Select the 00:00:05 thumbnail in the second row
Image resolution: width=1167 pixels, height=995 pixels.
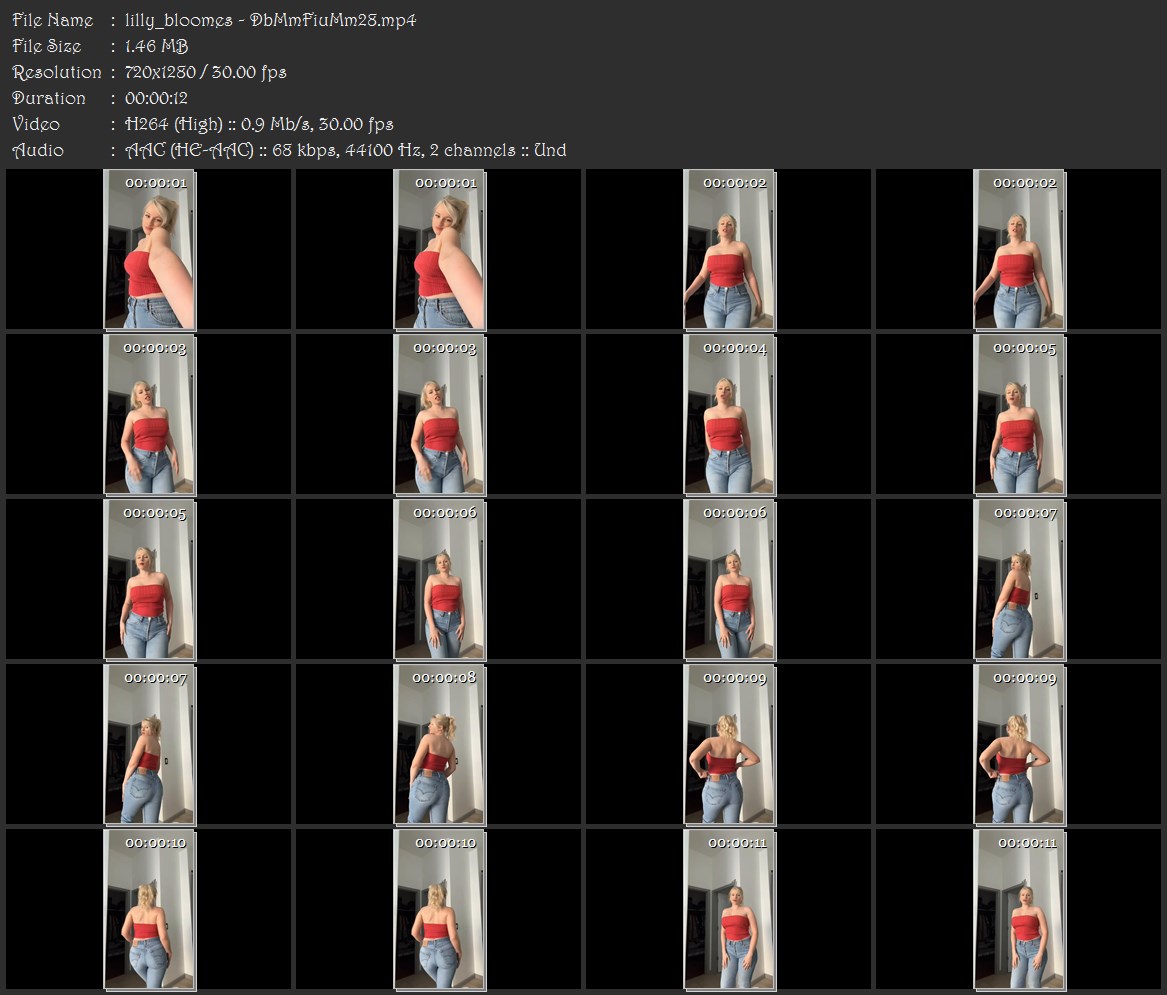[1020, 415]
